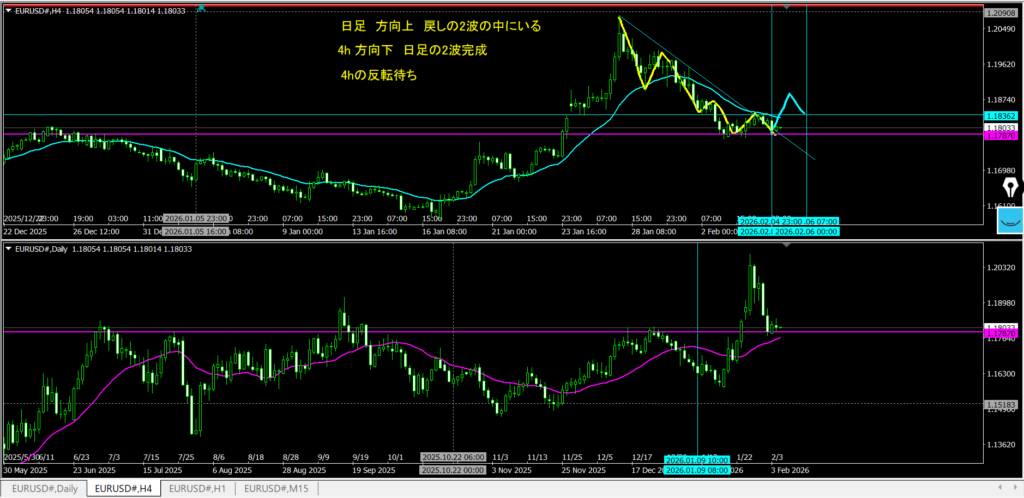
Task: Select the magenta 1.17870 price label
Action: [1001, 136]
